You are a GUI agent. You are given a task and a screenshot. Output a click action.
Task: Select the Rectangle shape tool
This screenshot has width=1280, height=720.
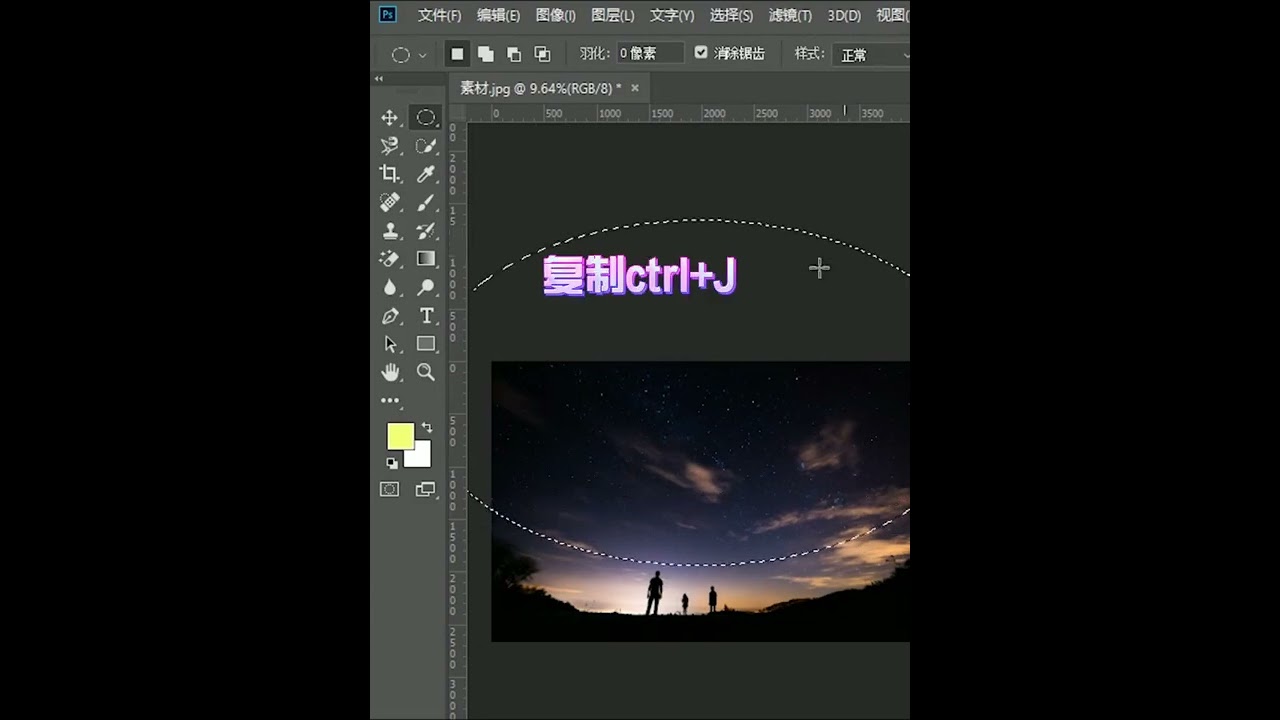click(x=426, y=344)
